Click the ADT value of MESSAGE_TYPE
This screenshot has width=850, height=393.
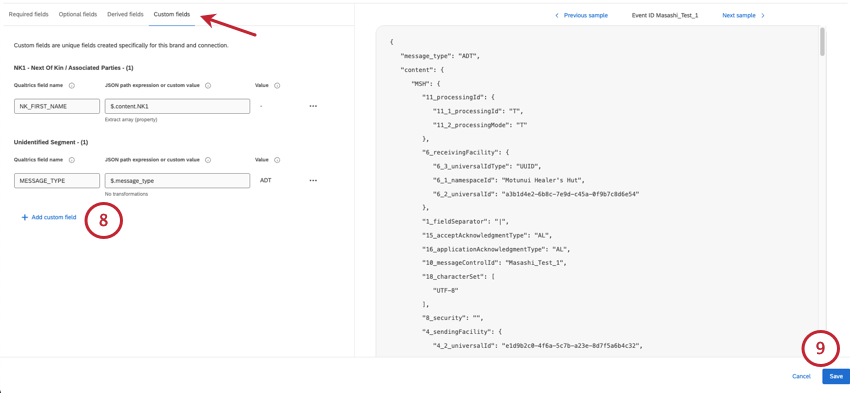coord(266,181)
